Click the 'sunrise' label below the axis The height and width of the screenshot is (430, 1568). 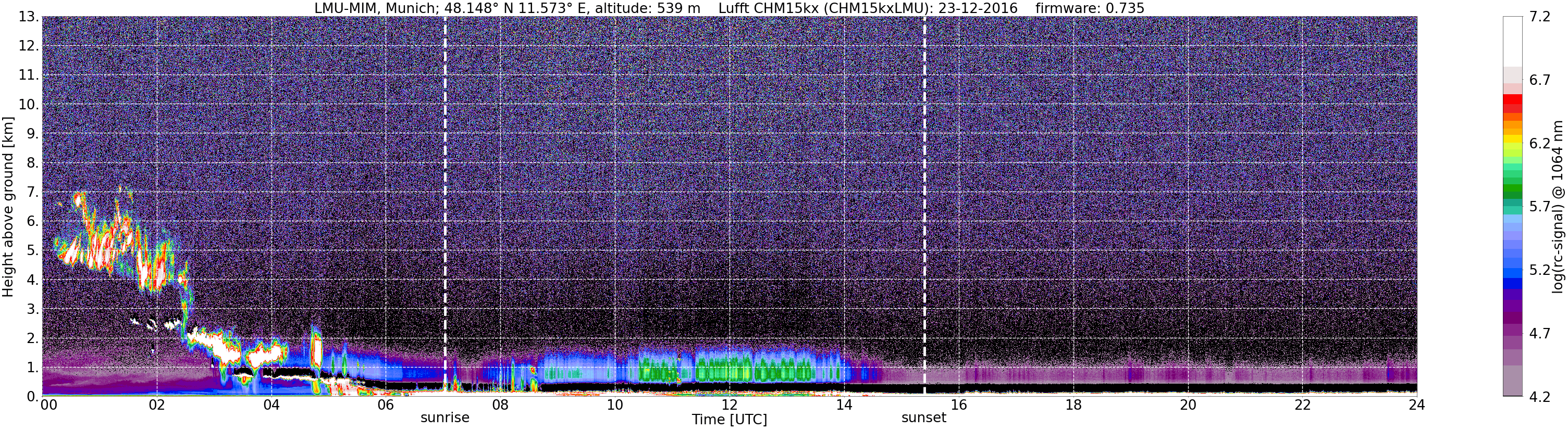tap(445, 418)
